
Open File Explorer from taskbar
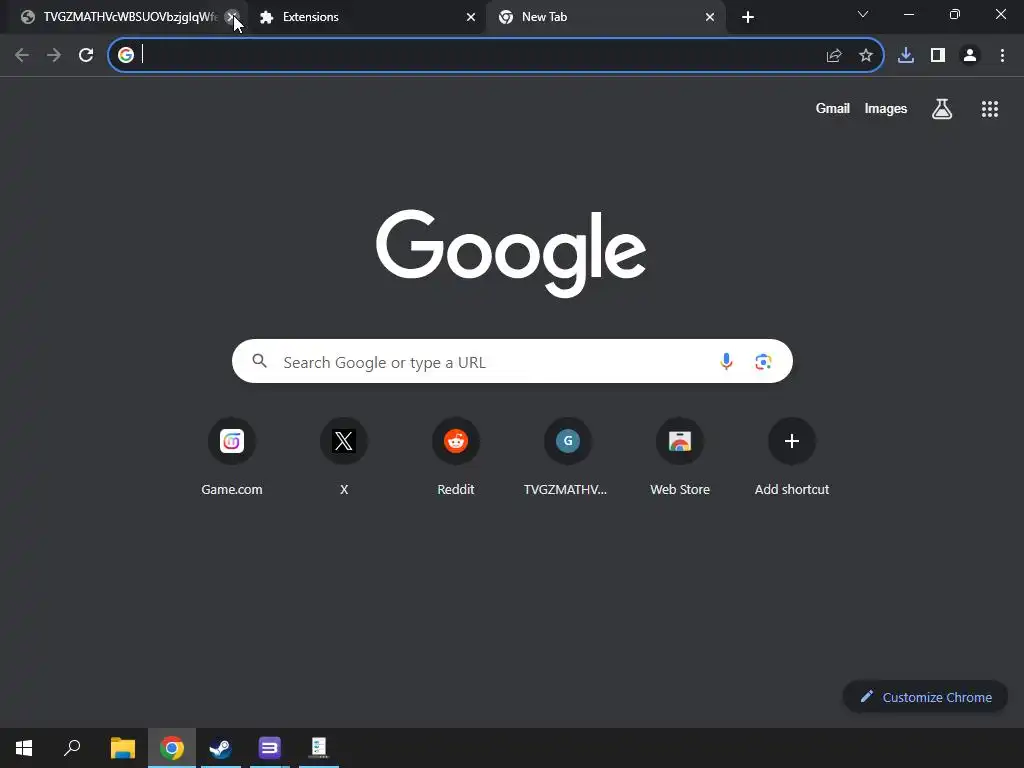tap(123, 748)
